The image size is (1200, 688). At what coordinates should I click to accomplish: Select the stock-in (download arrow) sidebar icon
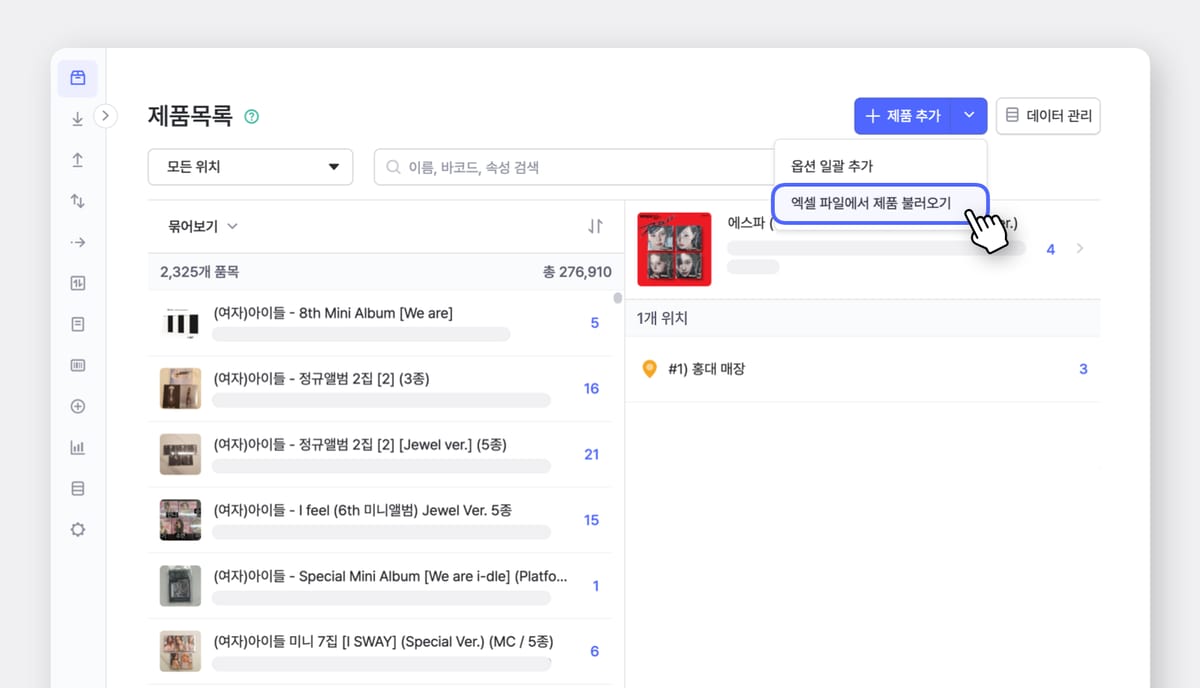(x=77, y=118)
